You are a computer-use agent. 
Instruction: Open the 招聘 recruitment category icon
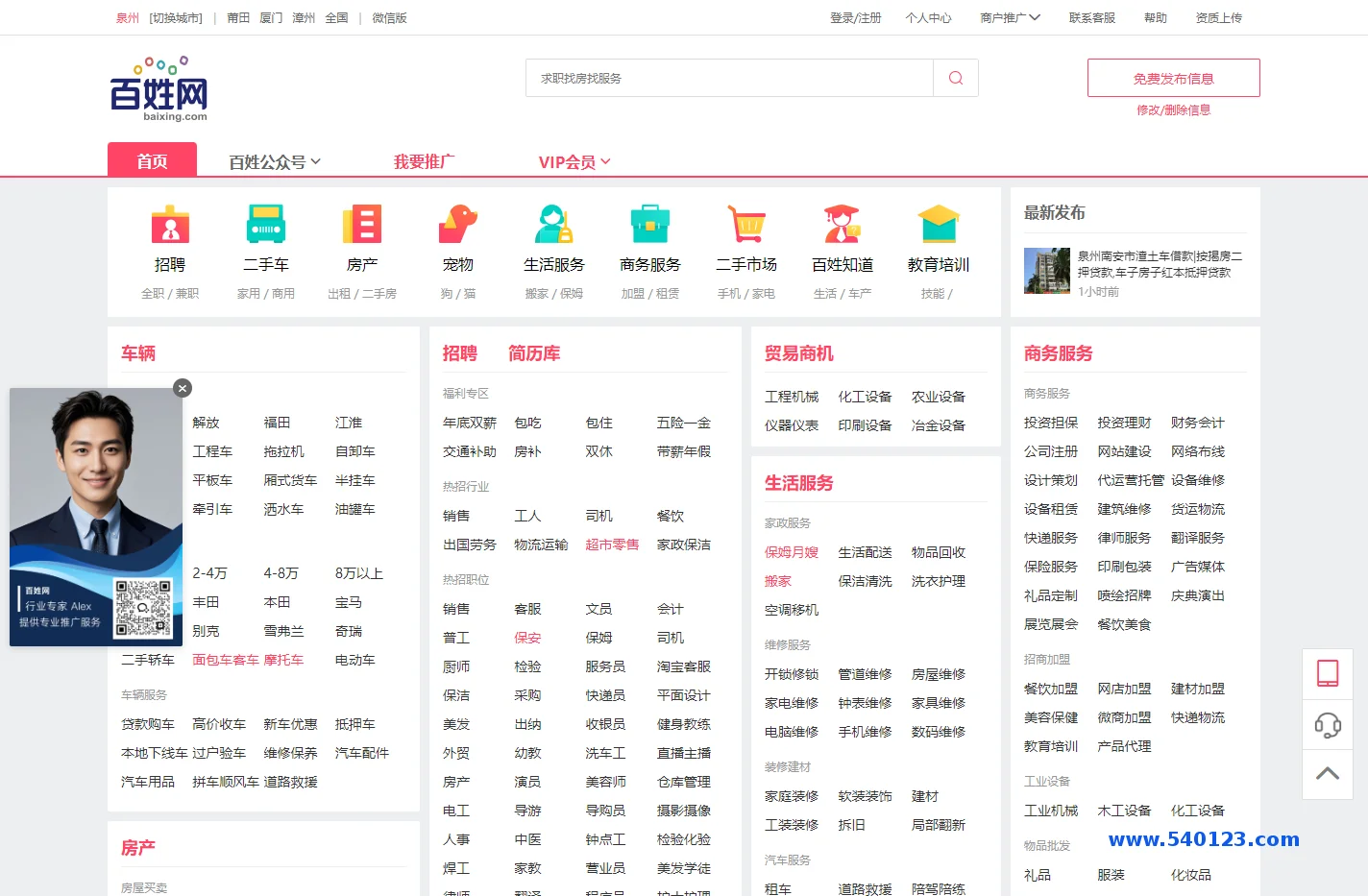click(x=170, y=225)
